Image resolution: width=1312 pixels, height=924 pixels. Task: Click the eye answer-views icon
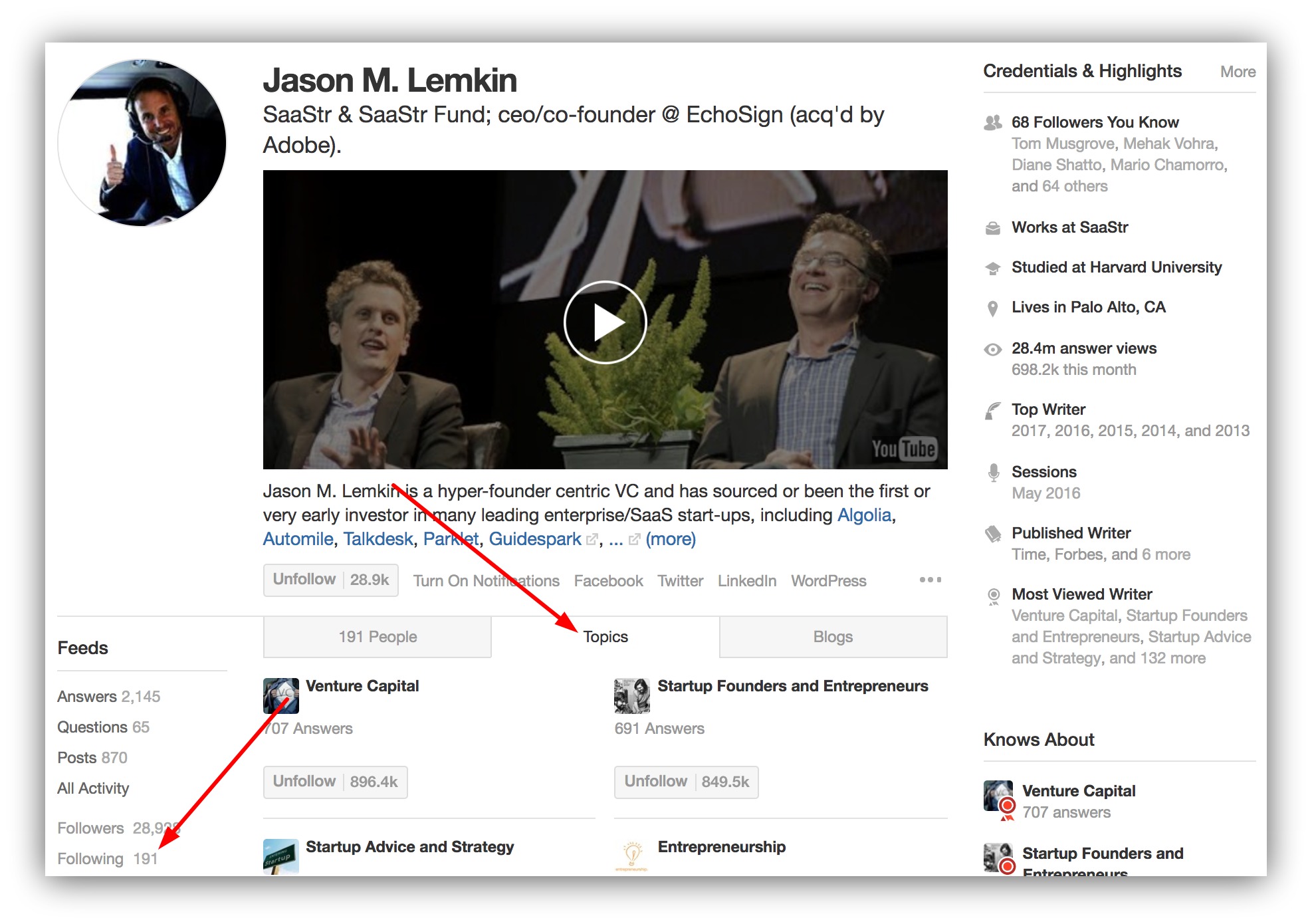pos(993,349)
